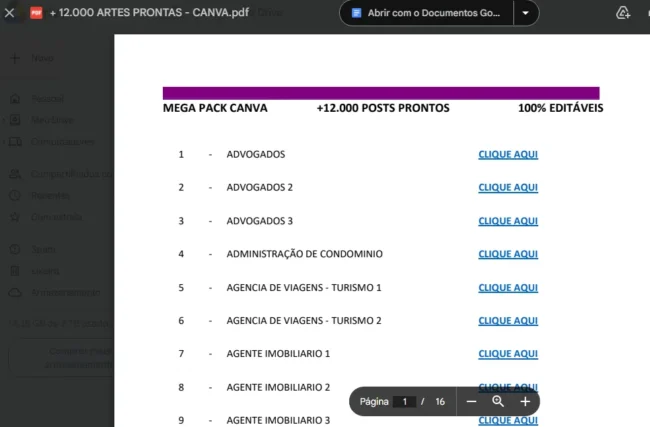Click the AGENTE IMOBILIARIO 3 text
The width and height of the screenshot is (650, 427).
click(x=278, y=420)
